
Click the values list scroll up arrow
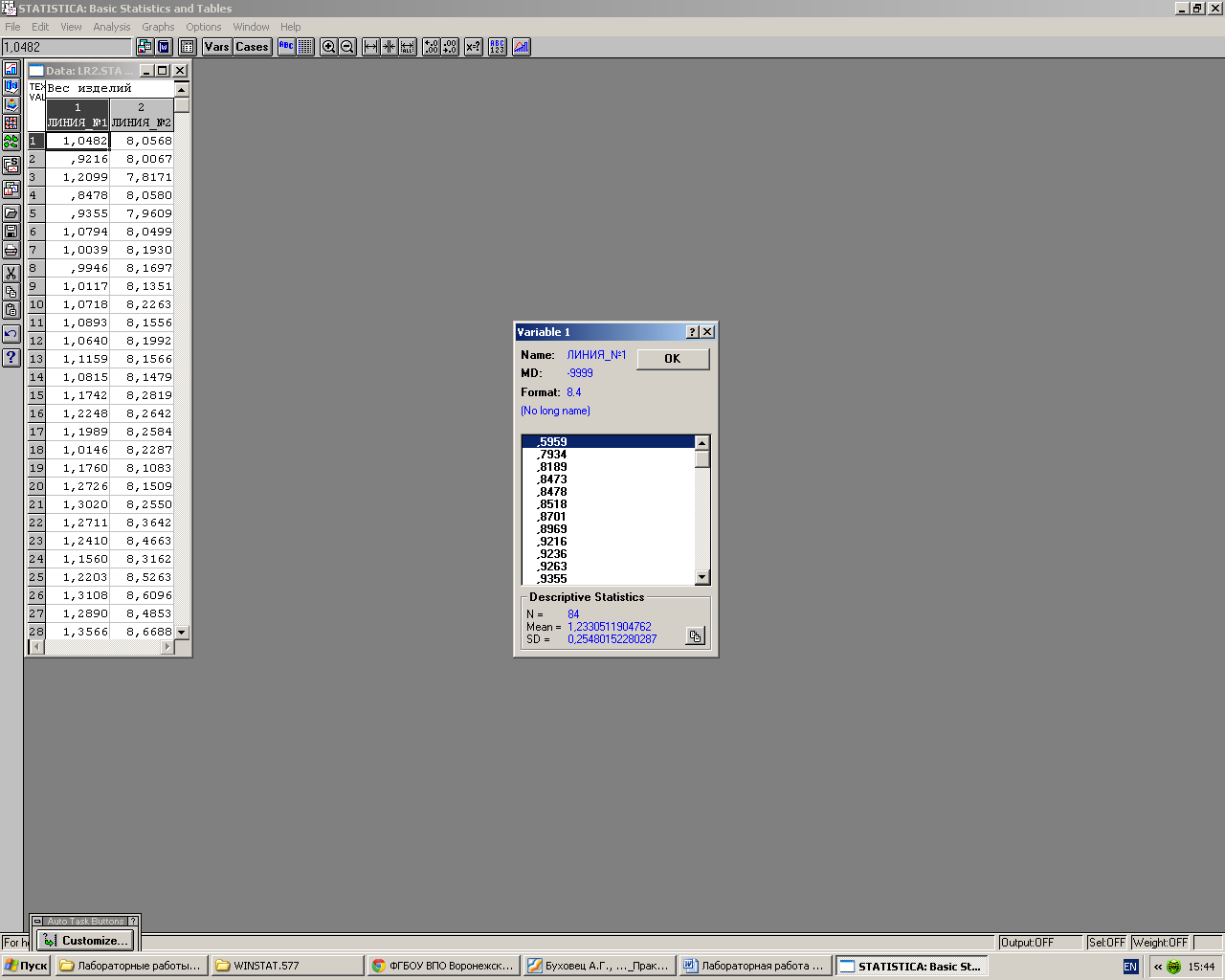click(x=702, y=442)
